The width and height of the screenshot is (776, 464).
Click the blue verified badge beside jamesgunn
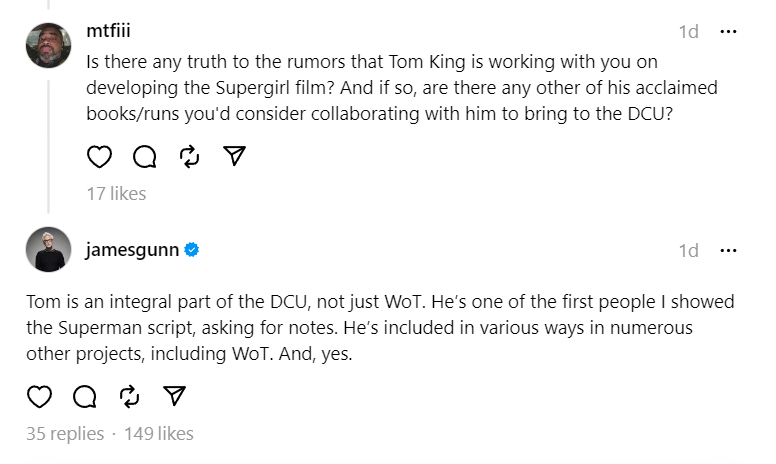pos(192,250)
